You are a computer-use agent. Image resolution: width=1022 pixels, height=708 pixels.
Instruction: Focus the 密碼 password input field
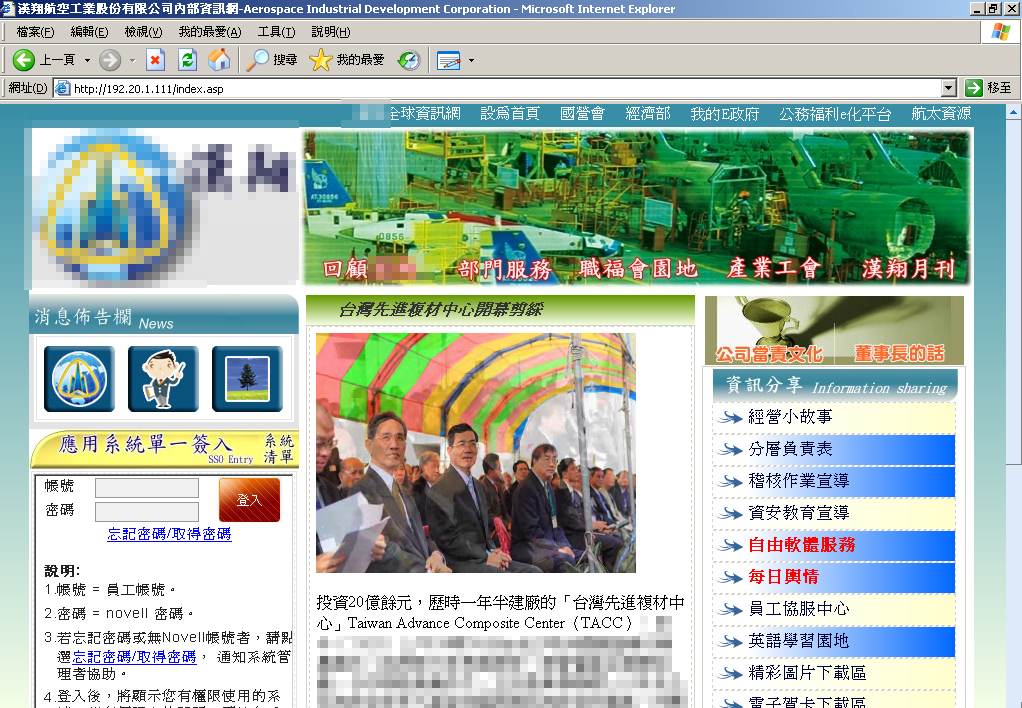[x=147, y=512]
